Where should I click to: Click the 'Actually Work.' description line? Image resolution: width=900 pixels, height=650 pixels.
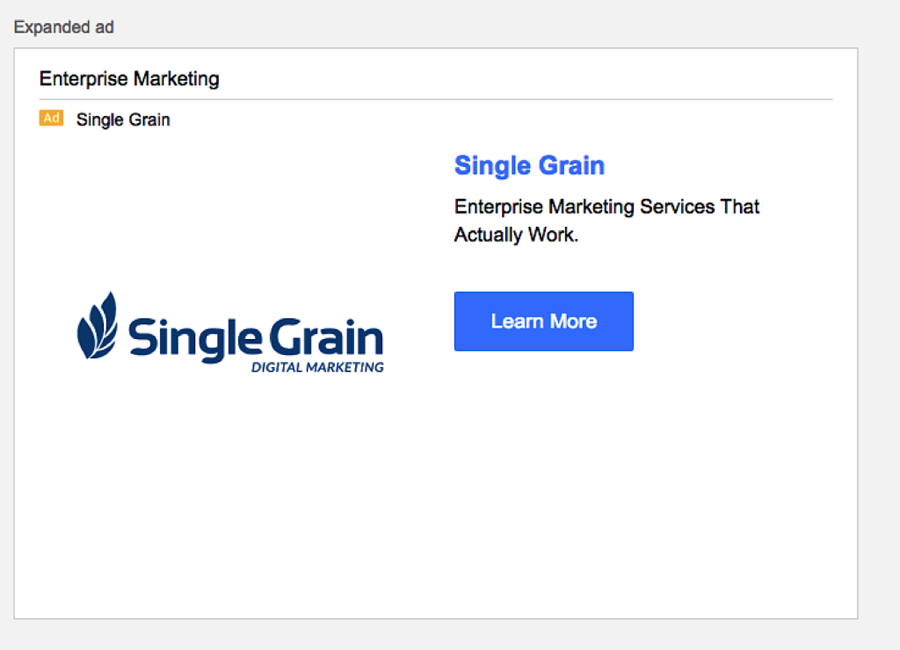pos(516,236)
